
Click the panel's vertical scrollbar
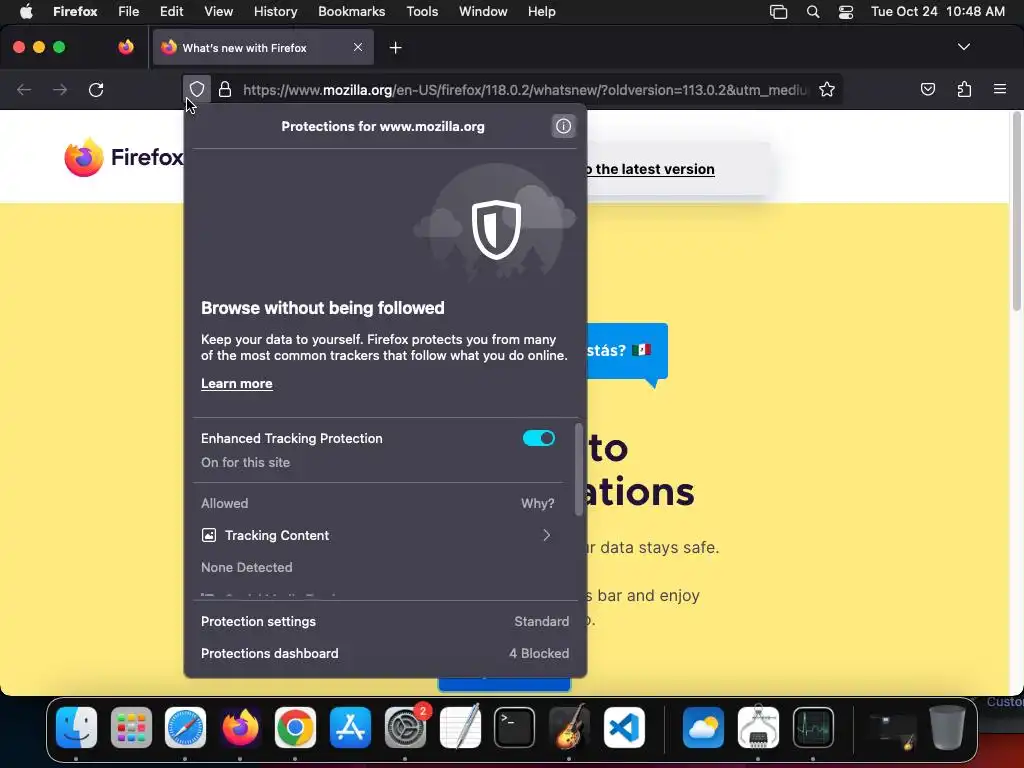coord(579,470)
